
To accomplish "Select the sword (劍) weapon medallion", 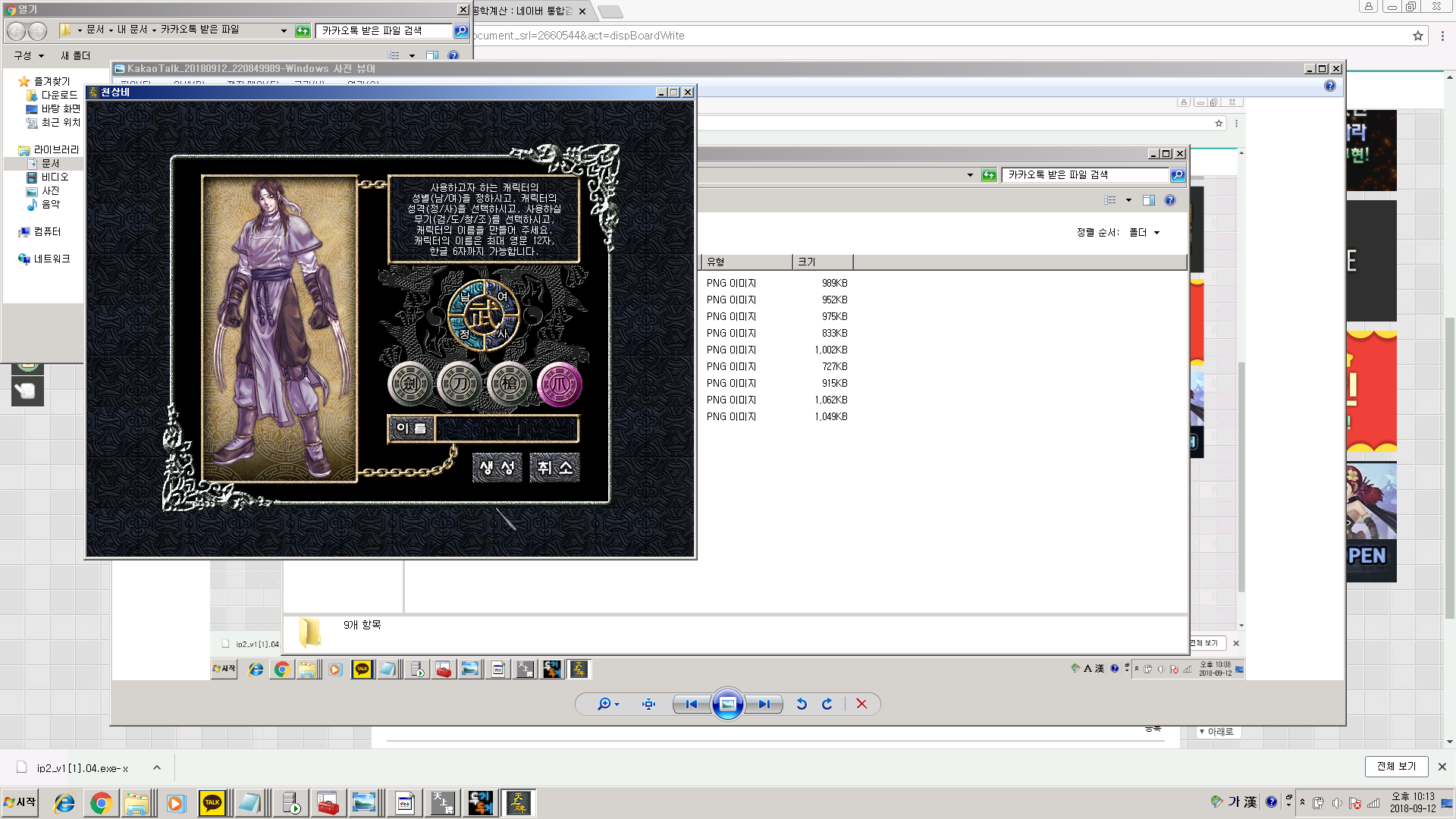I will (409, 384).
